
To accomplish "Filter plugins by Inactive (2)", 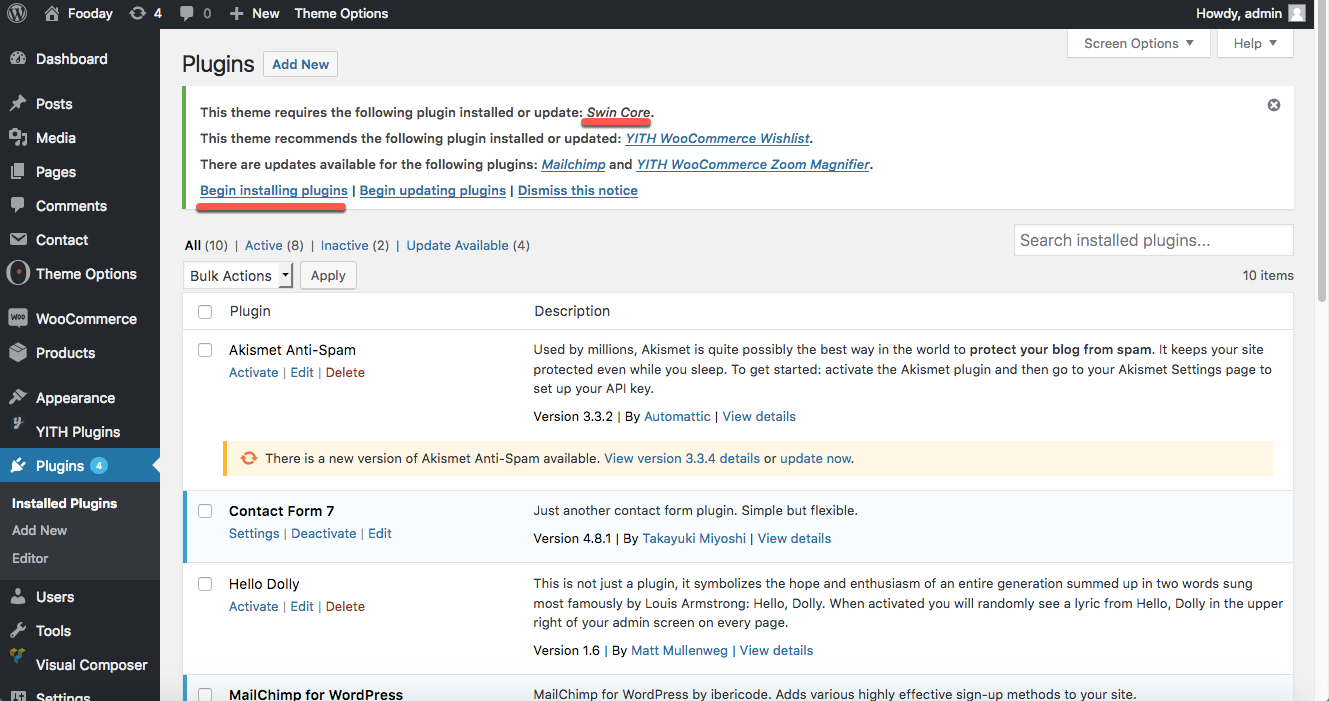I will [x=355, y=245].
